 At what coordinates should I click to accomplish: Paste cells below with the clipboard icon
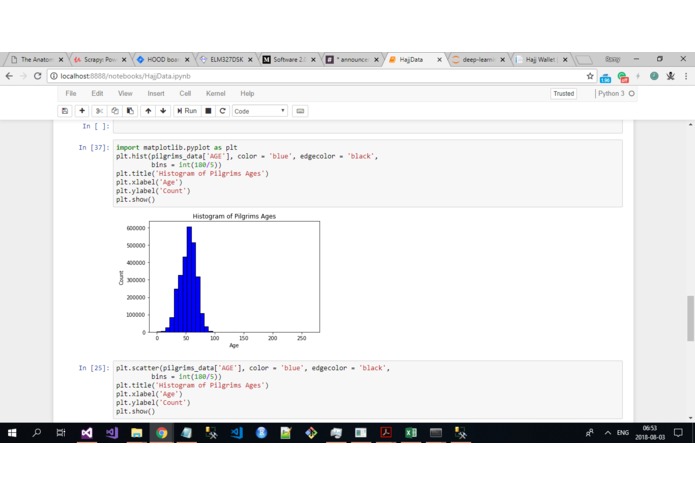130,111
